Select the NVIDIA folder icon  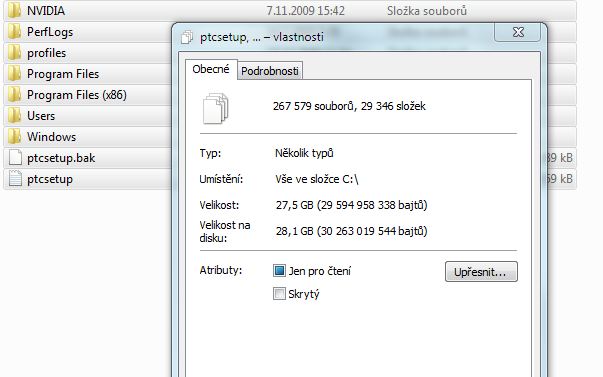point(15,10)
